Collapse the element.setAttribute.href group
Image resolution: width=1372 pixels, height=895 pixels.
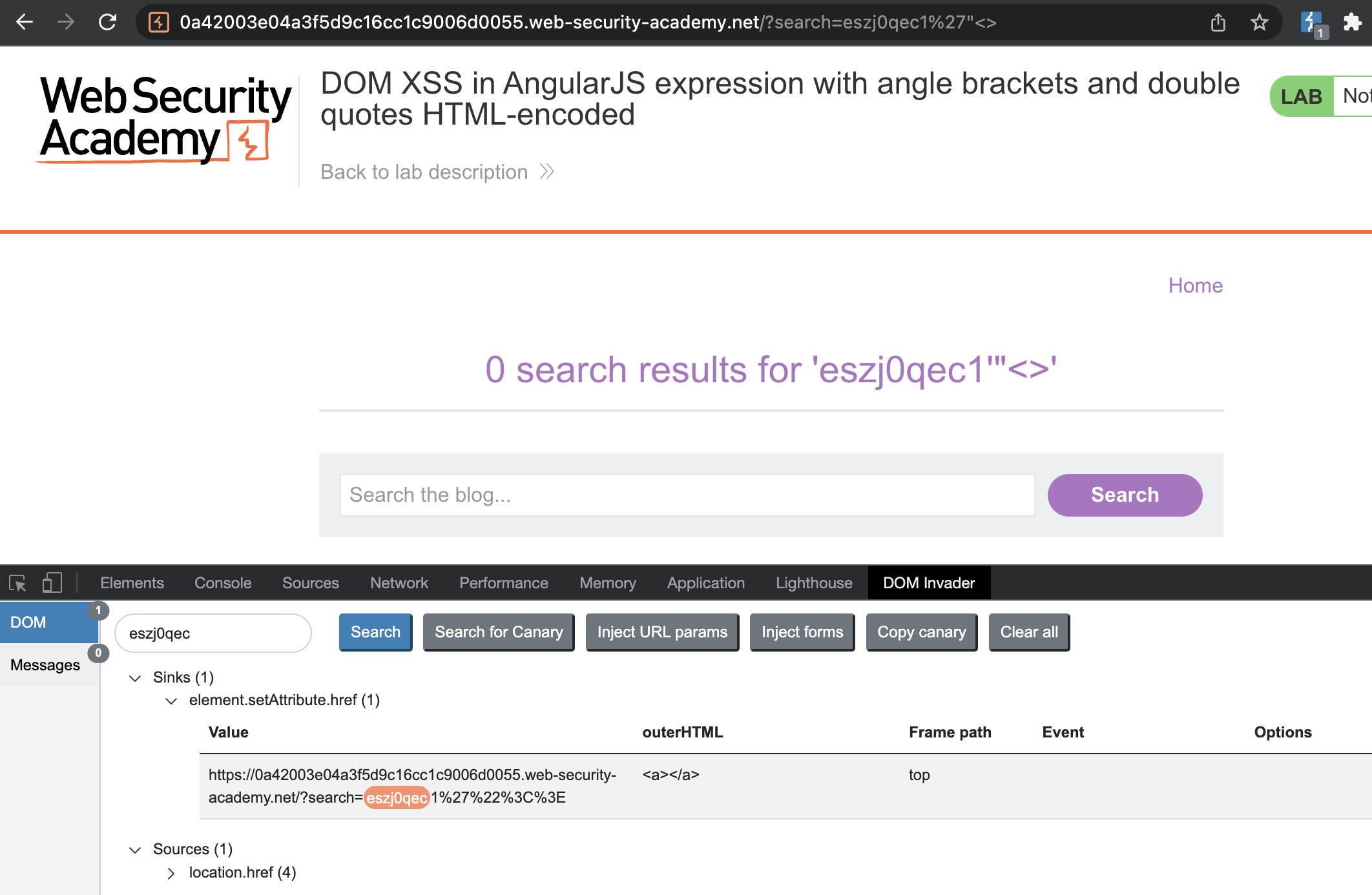(x=171, y=701)
